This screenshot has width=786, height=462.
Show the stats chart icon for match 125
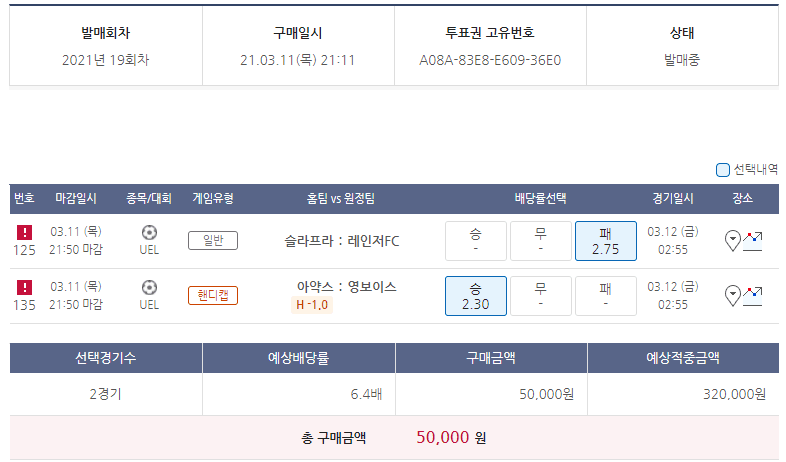[x=752, y=240]
